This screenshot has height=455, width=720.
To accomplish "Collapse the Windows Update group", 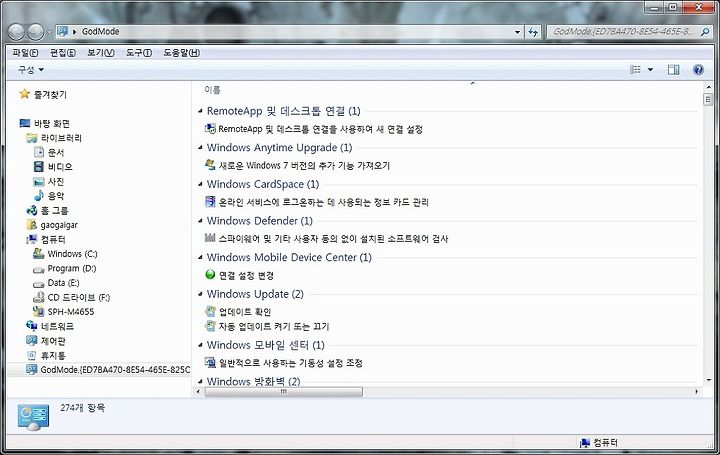I will pyautogui.click(x=200, y=294).
